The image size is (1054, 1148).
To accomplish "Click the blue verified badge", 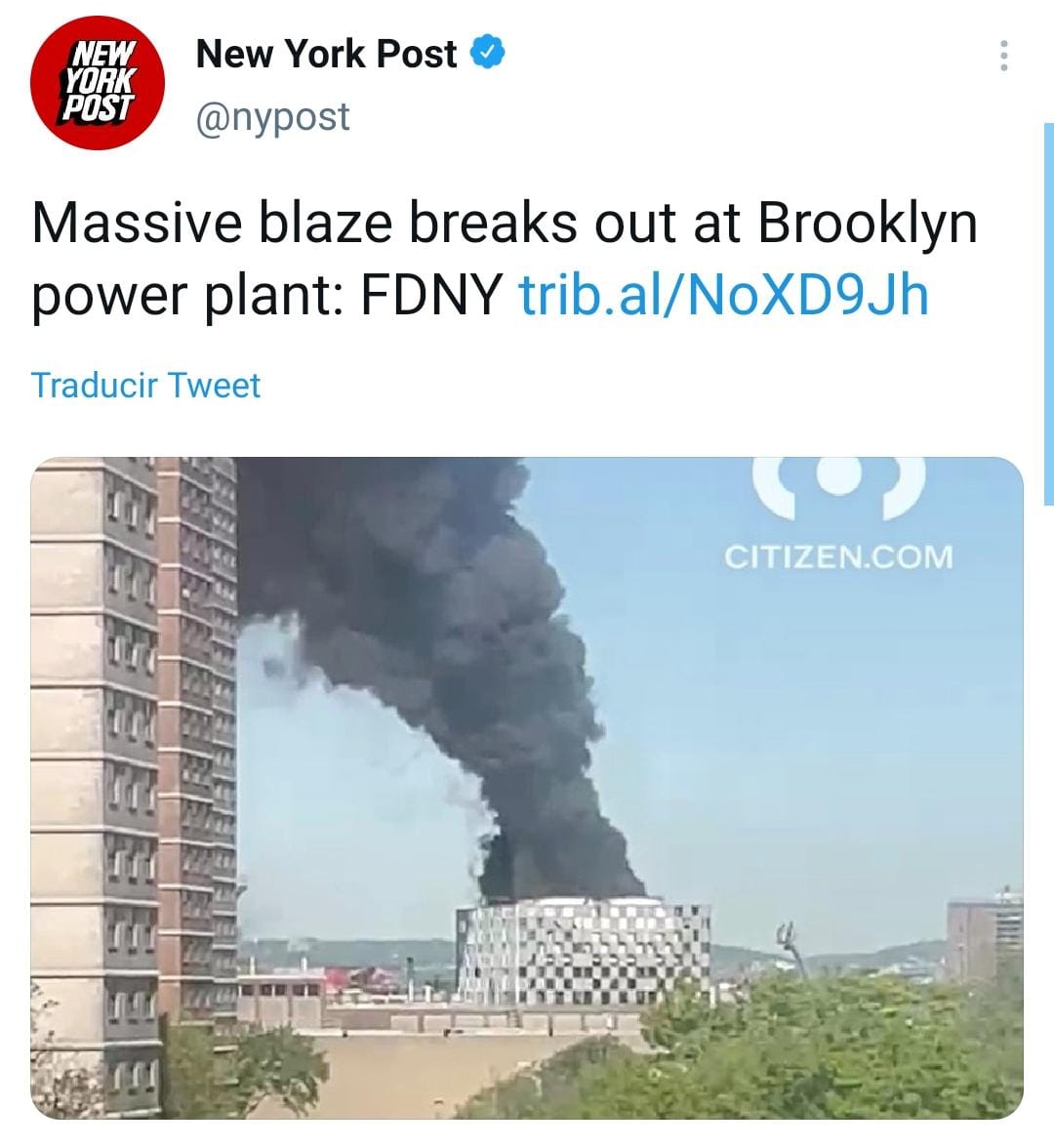I will pyautogui.click(x=487, y=54).
